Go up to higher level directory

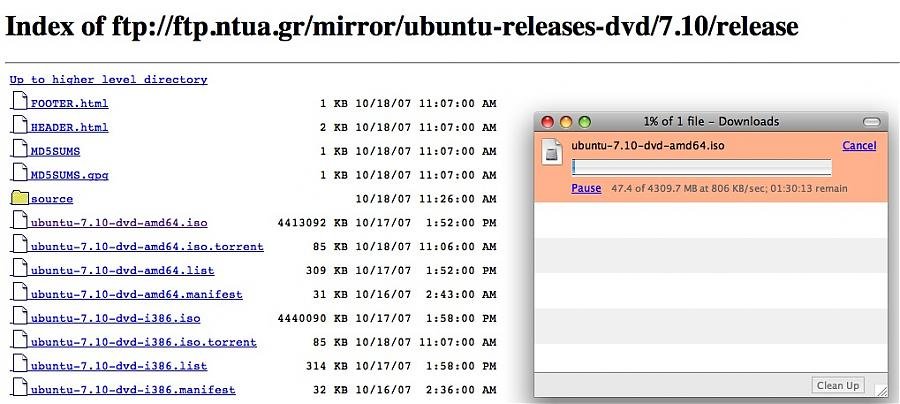click(x=108, y=79)
